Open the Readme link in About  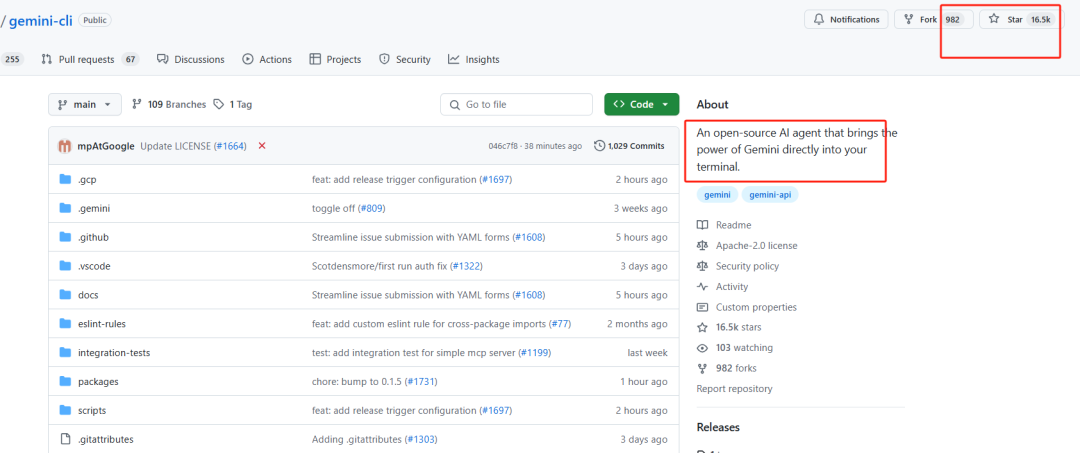tap(725, 225)
